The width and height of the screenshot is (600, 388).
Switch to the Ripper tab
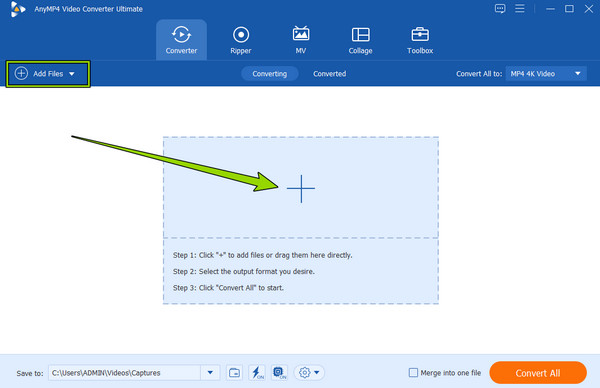(x=241, y=40)
